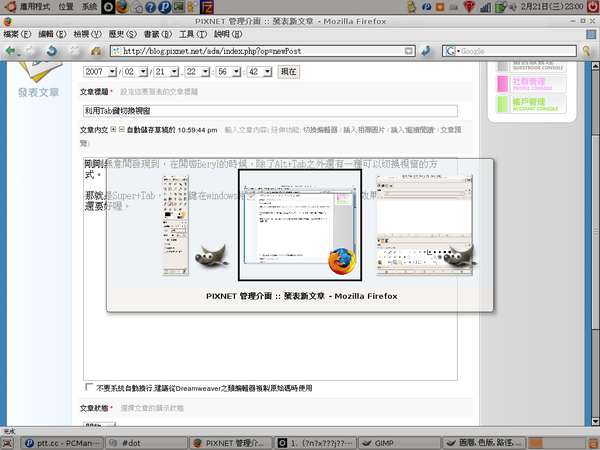
Task: Click the red power shutdown button in panel
Action: [x=593, y=7]
